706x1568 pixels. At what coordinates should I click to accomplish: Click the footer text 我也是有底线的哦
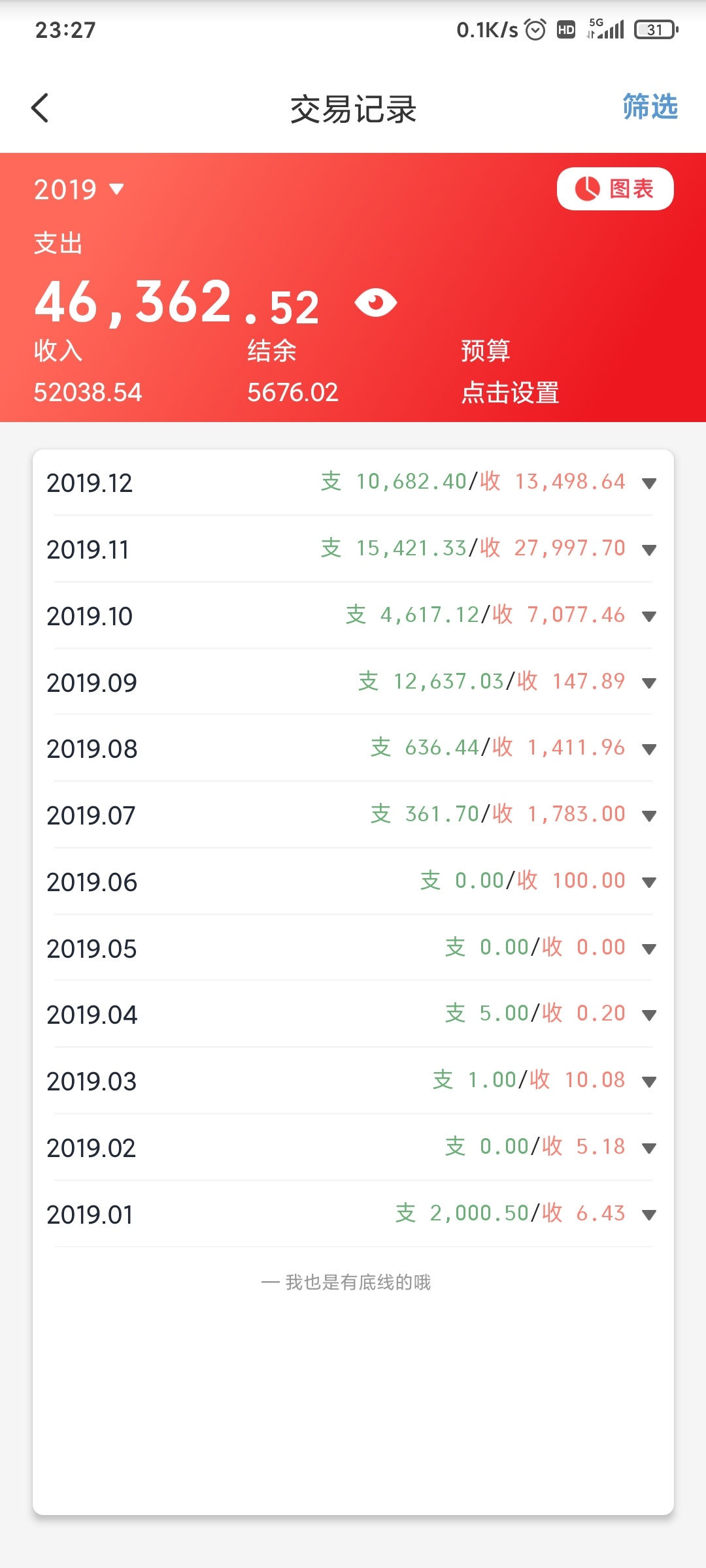tap(358, 1282)
